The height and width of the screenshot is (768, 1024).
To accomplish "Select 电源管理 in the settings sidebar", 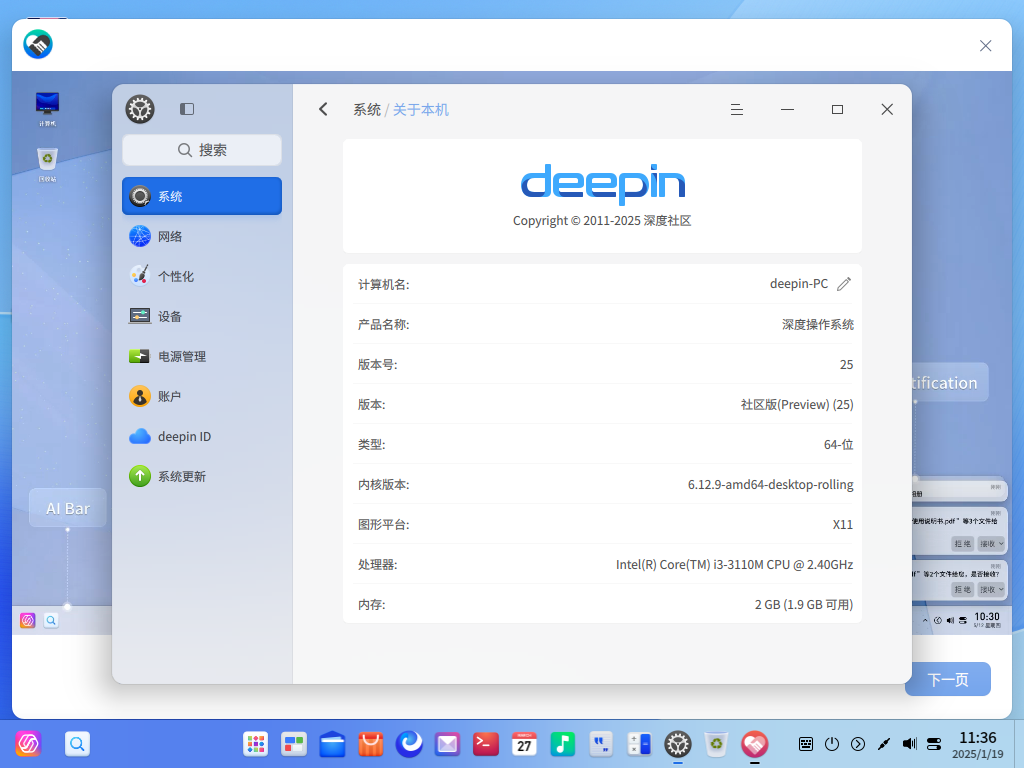I will click(x=201, y=356).
